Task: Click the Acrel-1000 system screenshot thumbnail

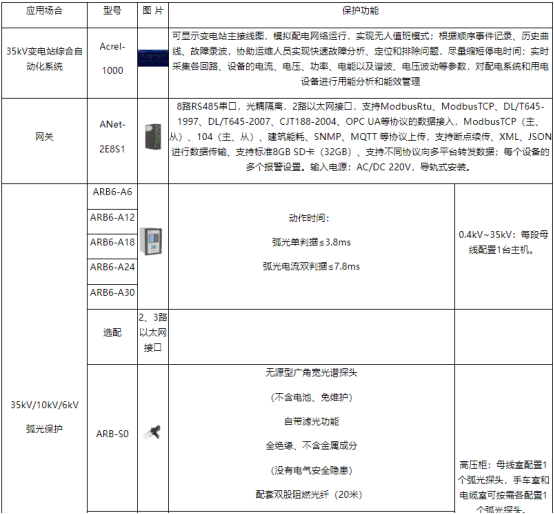Action: (x=153, y=58)
